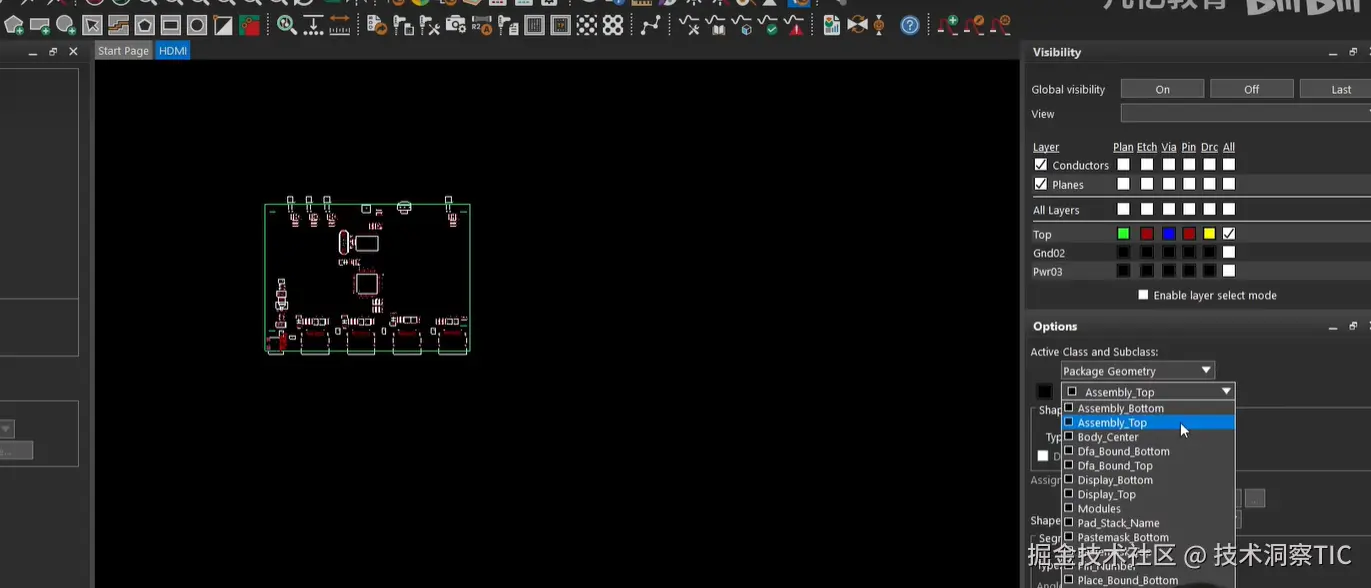Click the Etch column header
Image resolution: width=1371 pixels, height=588 pixels.
1146,147
